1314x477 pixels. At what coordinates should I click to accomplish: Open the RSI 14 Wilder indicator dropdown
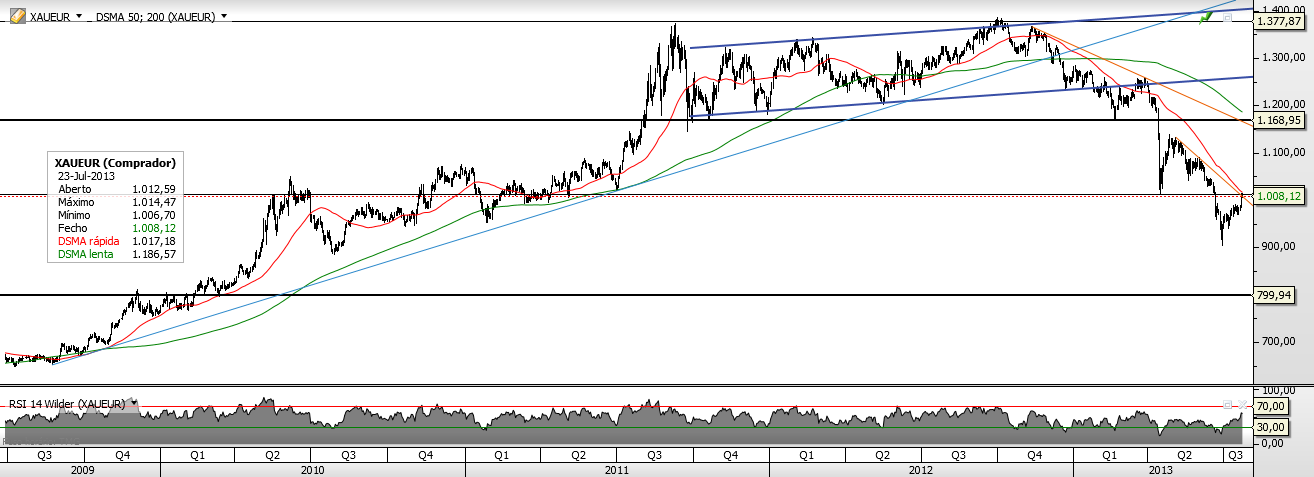132,404
